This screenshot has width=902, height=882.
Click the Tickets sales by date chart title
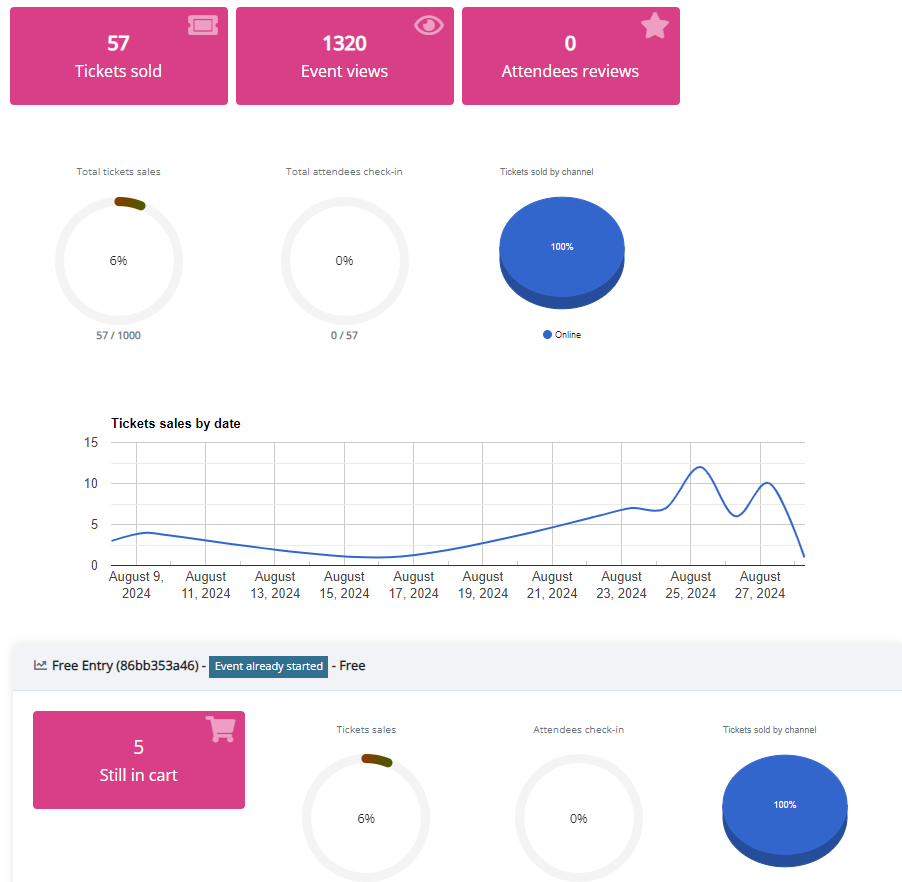(x=175, y=423)
